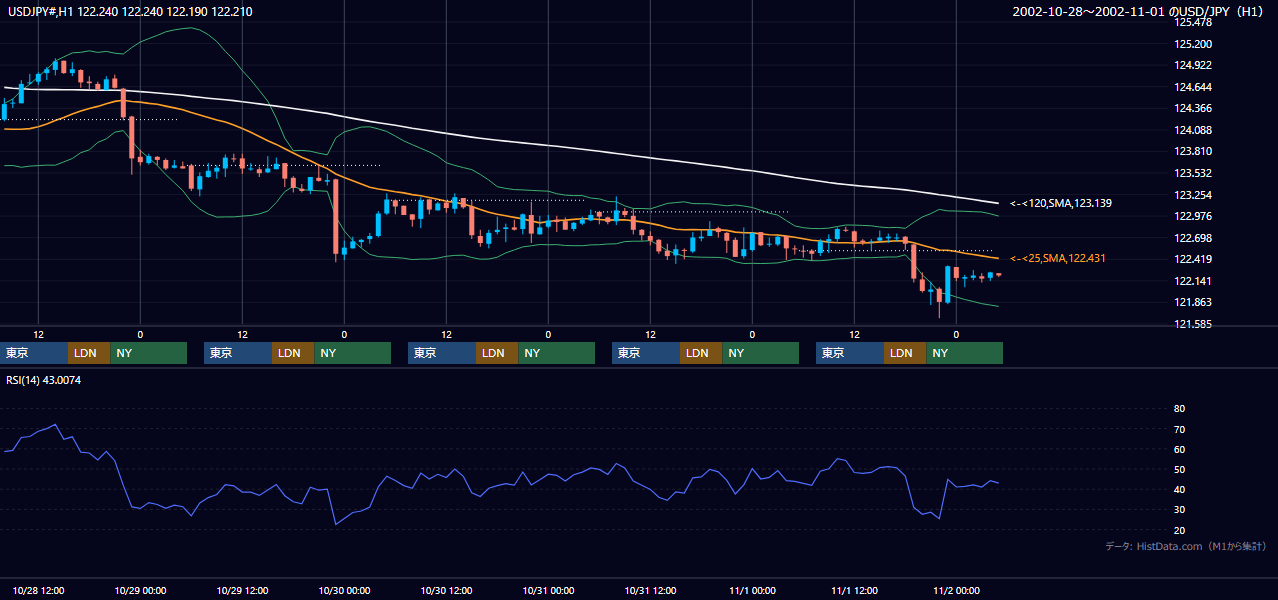
Task: Click the 10/31 12:00 time label
Action: click(x=650, y=590)
